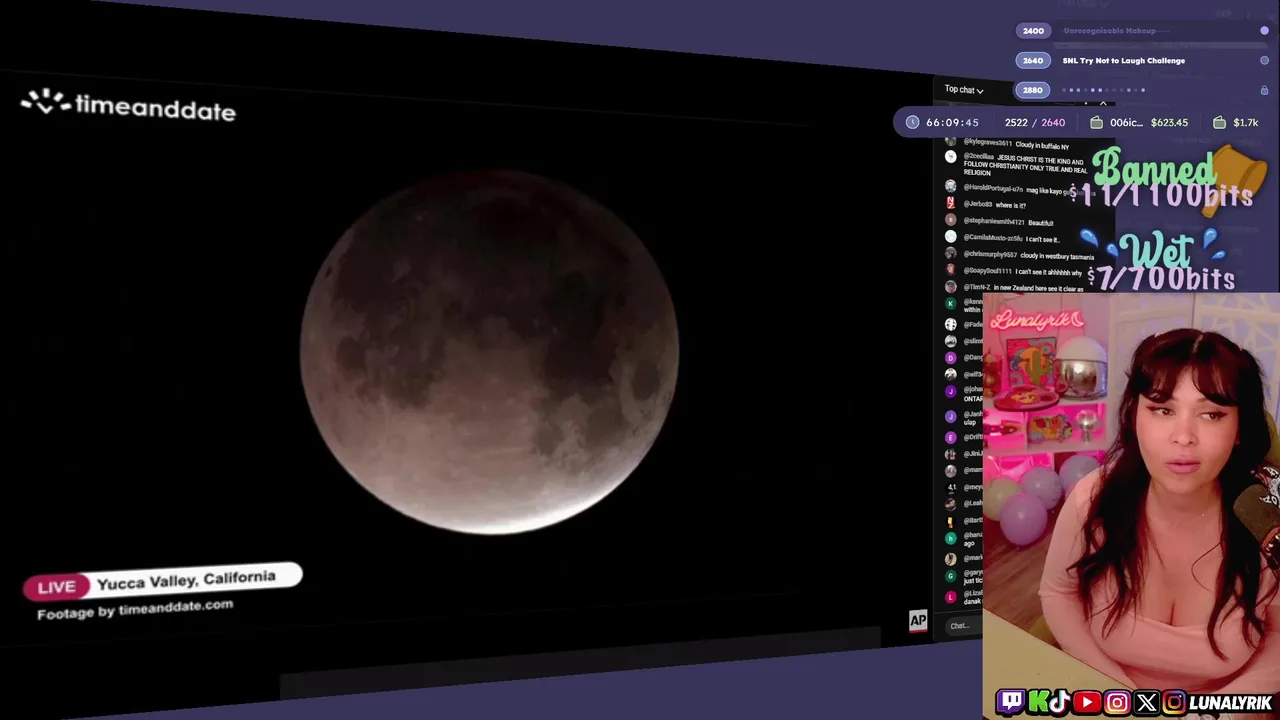Viewport: 1280px width, 720px height.
Task: Click the AP logo on the video
Action: (x=917, y=621)
